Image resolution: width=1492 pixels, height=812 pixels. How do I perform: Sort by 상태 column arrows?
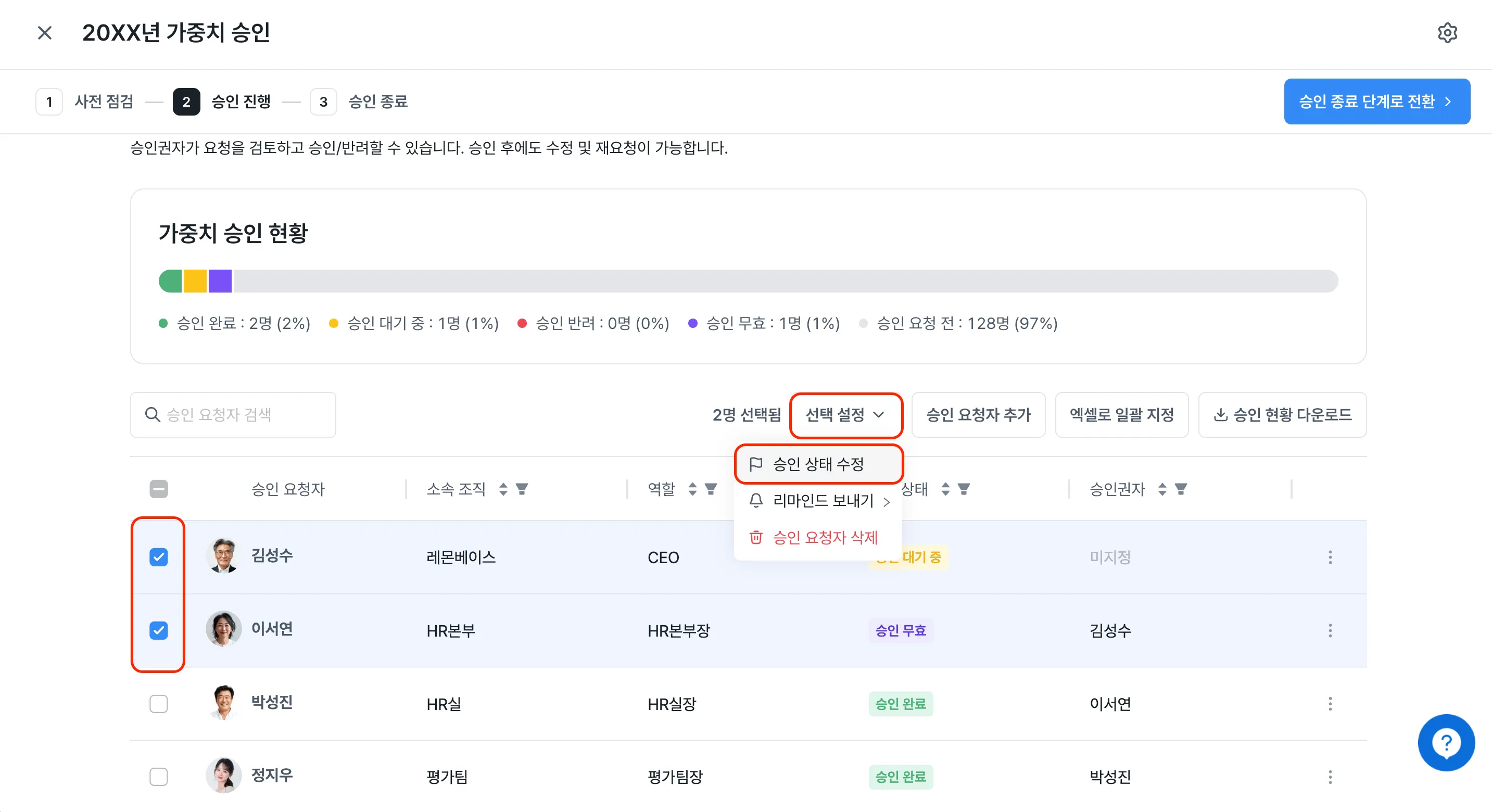pos(945,489)
